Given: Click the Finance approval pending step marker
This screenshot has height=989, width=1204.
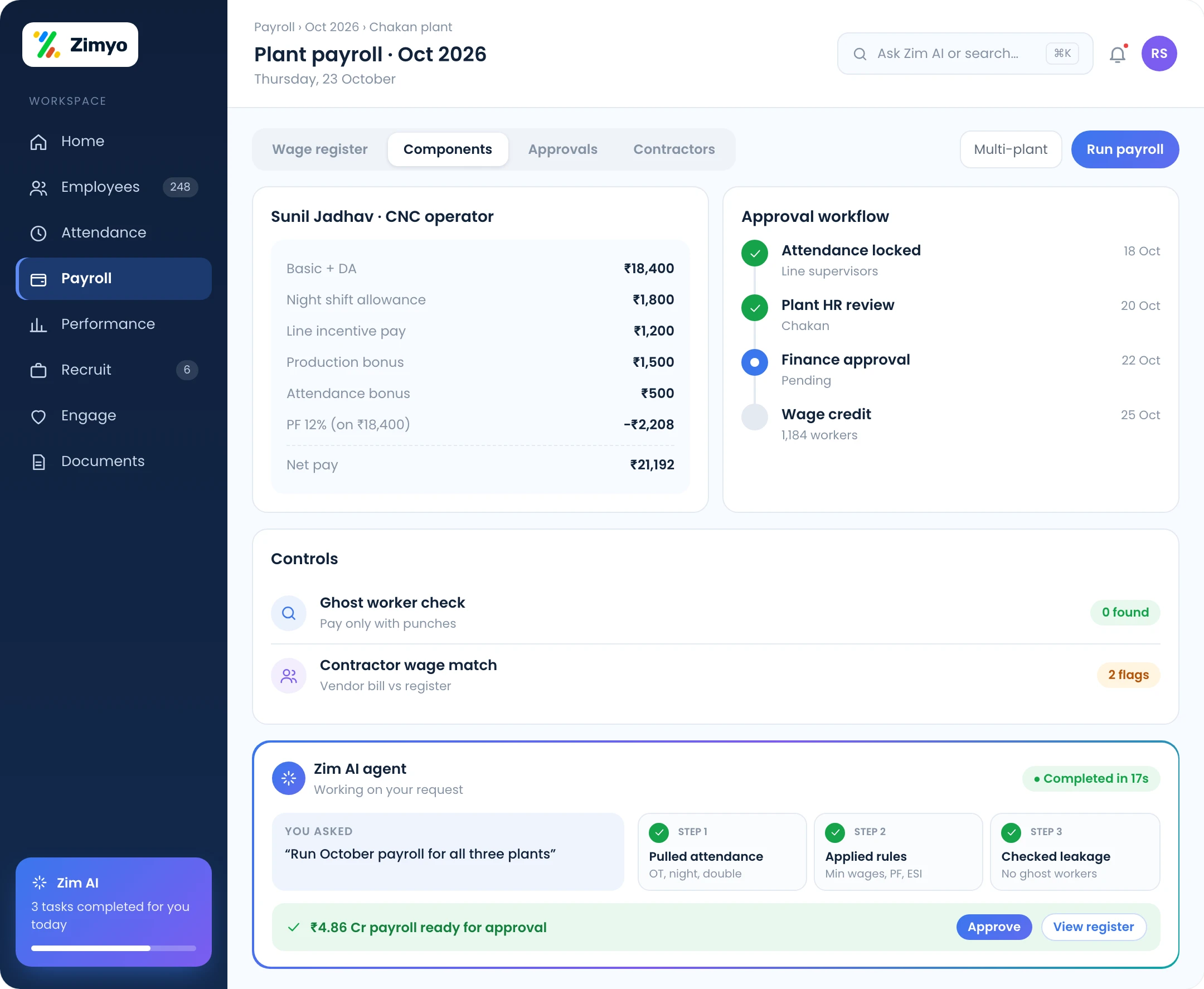Looking at the screenshot, I should 755,362.
